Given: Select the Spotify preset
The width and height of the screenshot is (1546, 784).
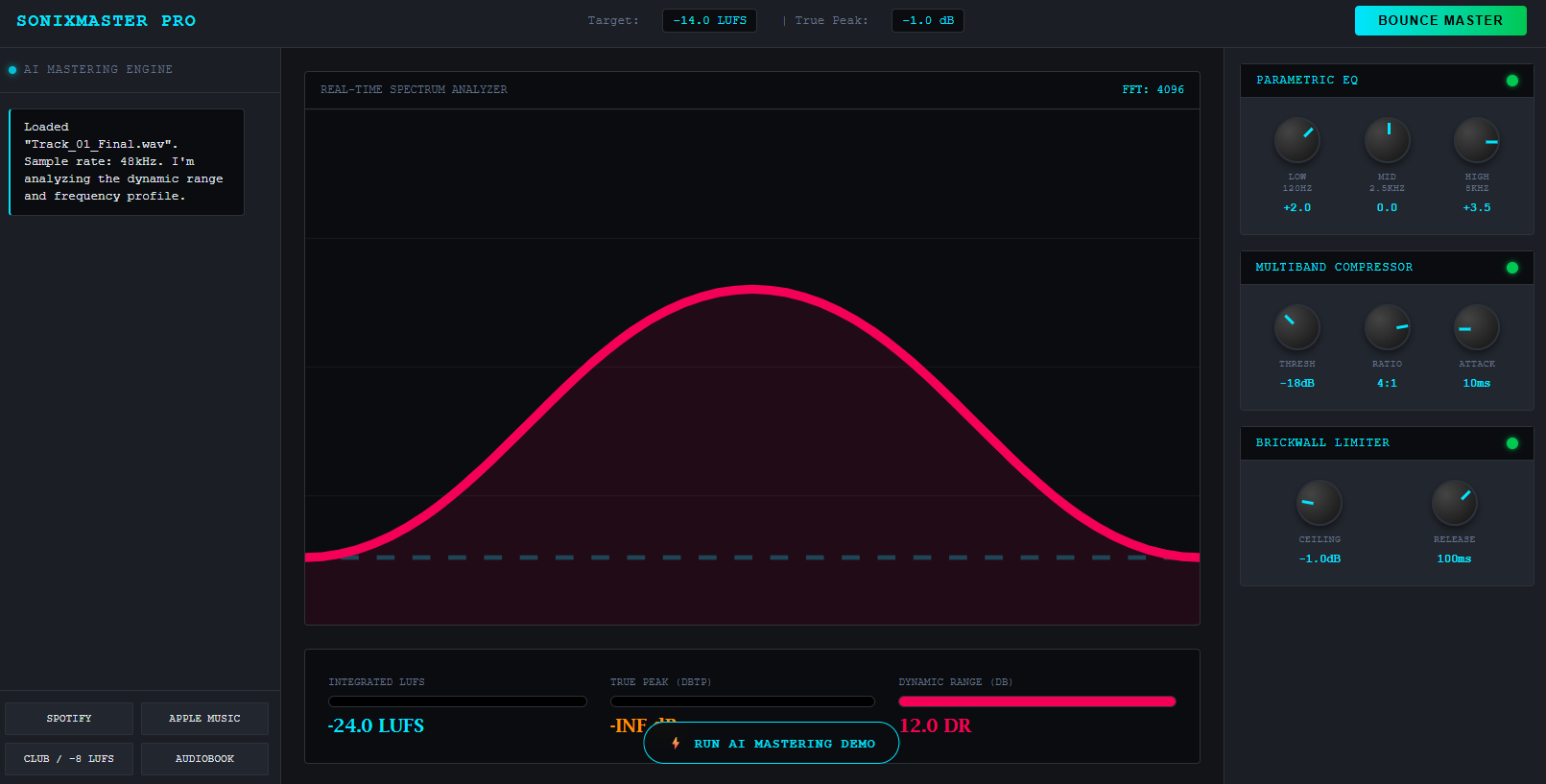Looking at the screenshot, I should (69, 719).
